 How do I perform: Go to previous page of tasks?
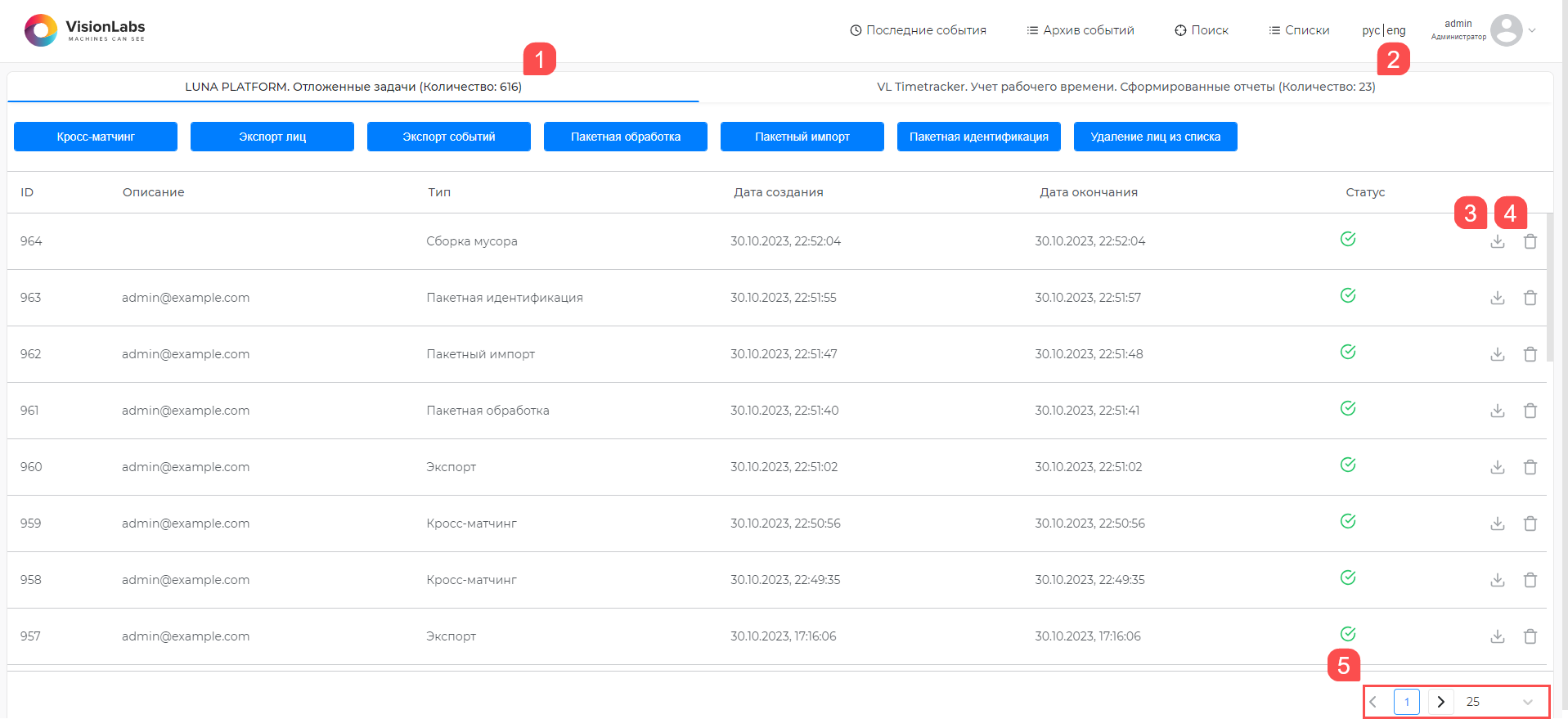(x=1373, y=702)
